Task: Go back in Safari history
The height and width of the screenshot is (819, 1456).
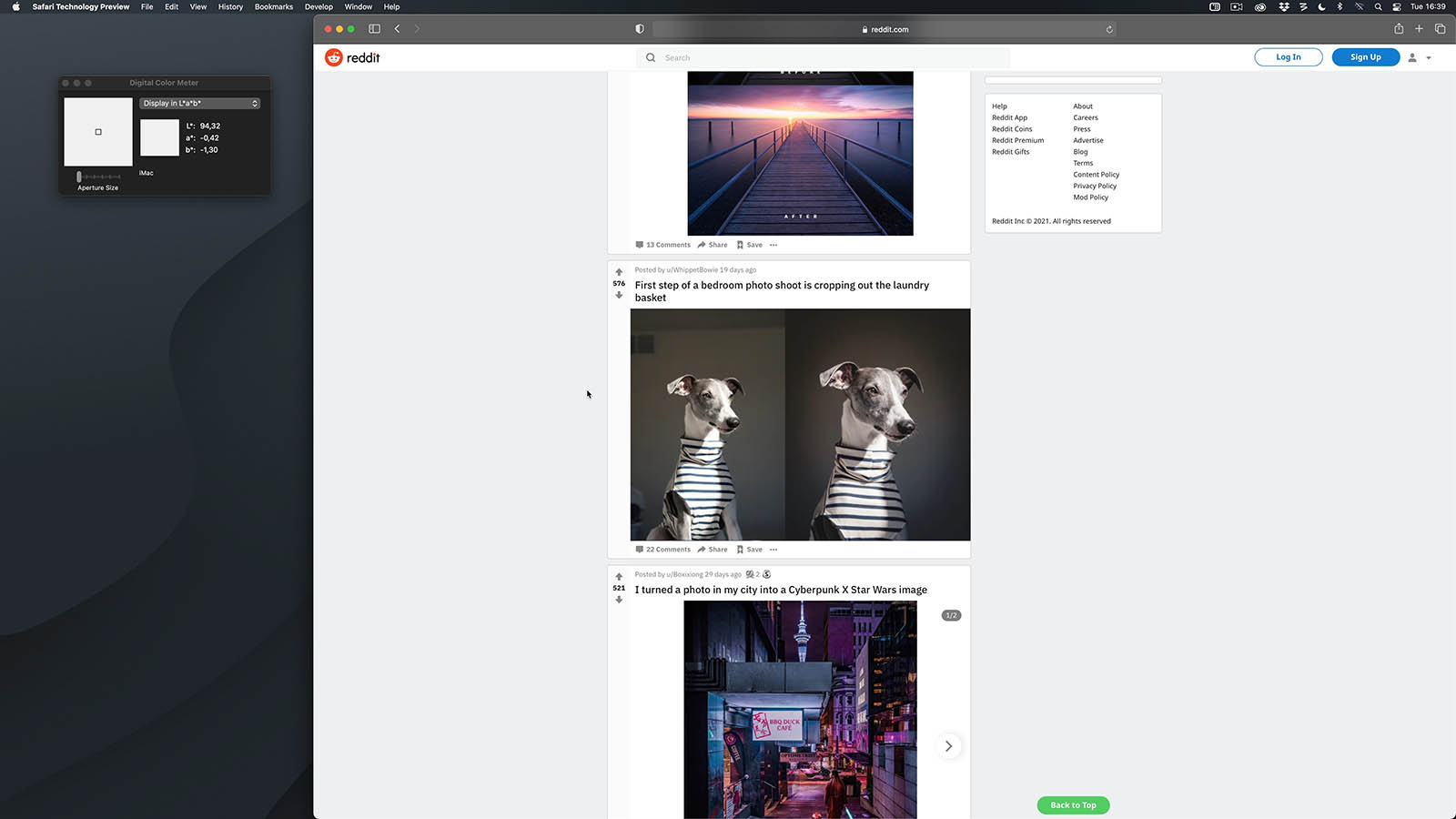Action: point(397,29)
